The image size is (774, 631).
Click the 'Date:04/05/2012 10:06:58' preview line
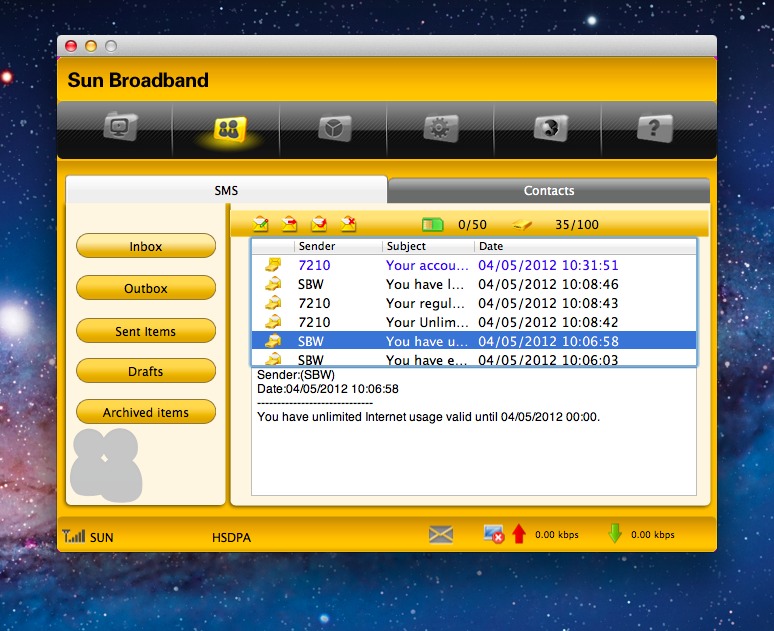(x=328, y=389)
